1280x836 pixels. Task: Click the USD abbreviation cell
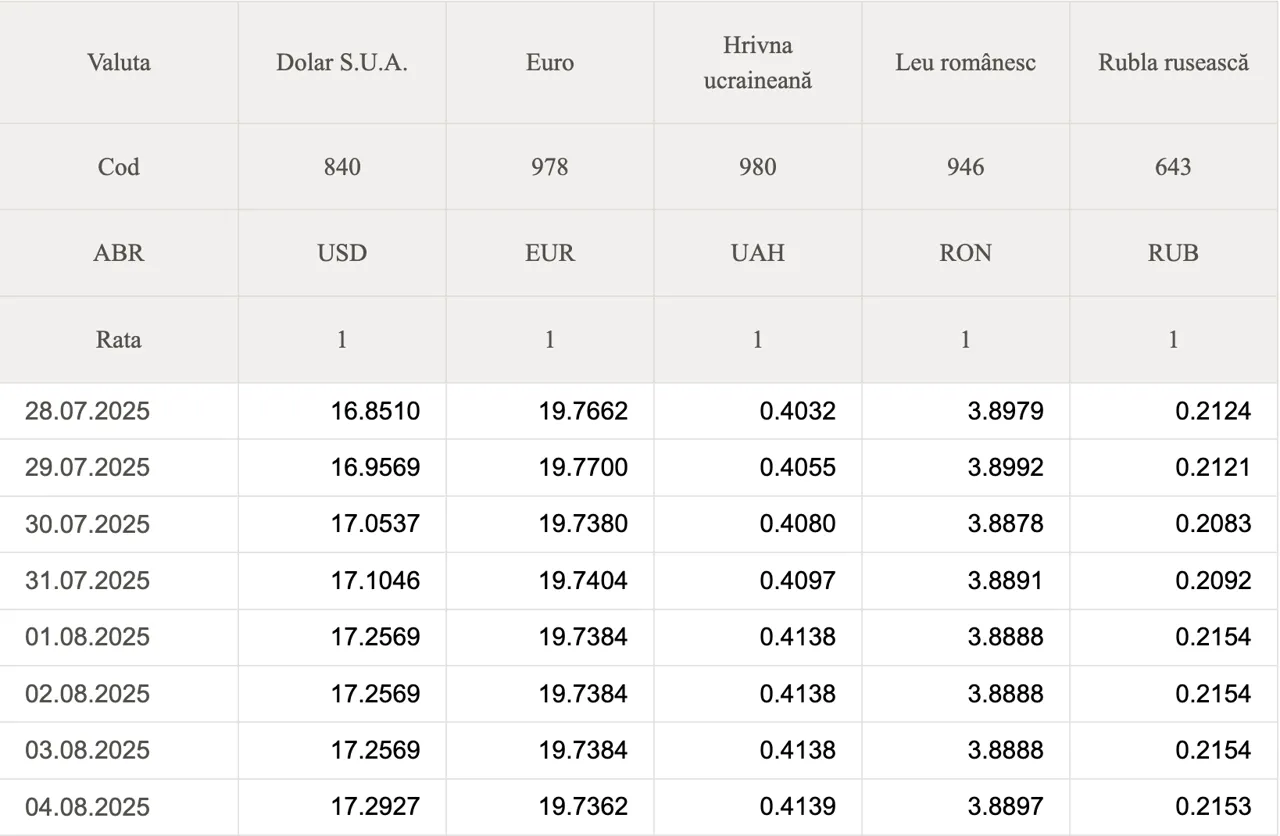pos(342,253)
